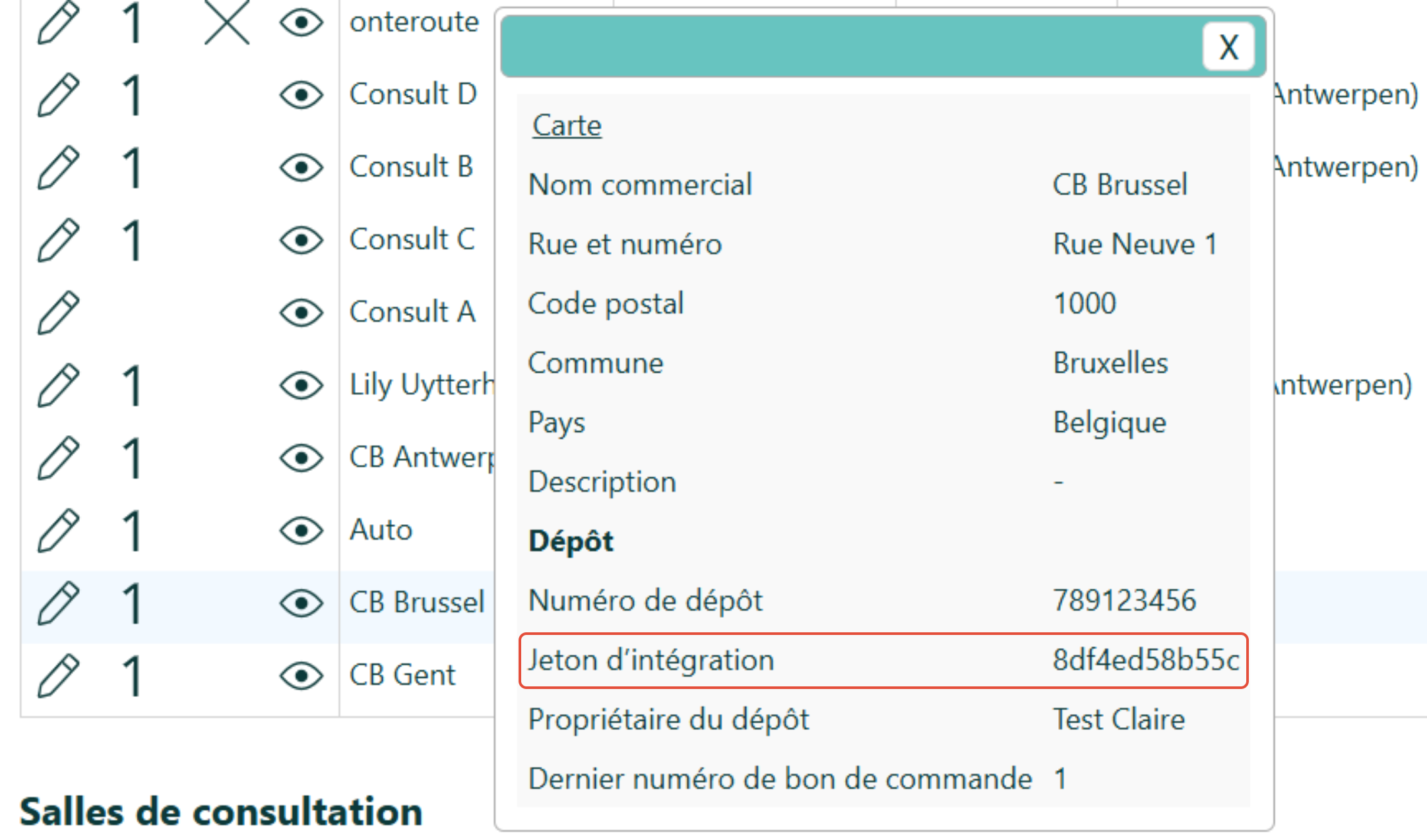Image resolution: width=1427 pixels, height=840 pixels.
Task: Click the depot number 789123456
Action: pos(1124,601)
